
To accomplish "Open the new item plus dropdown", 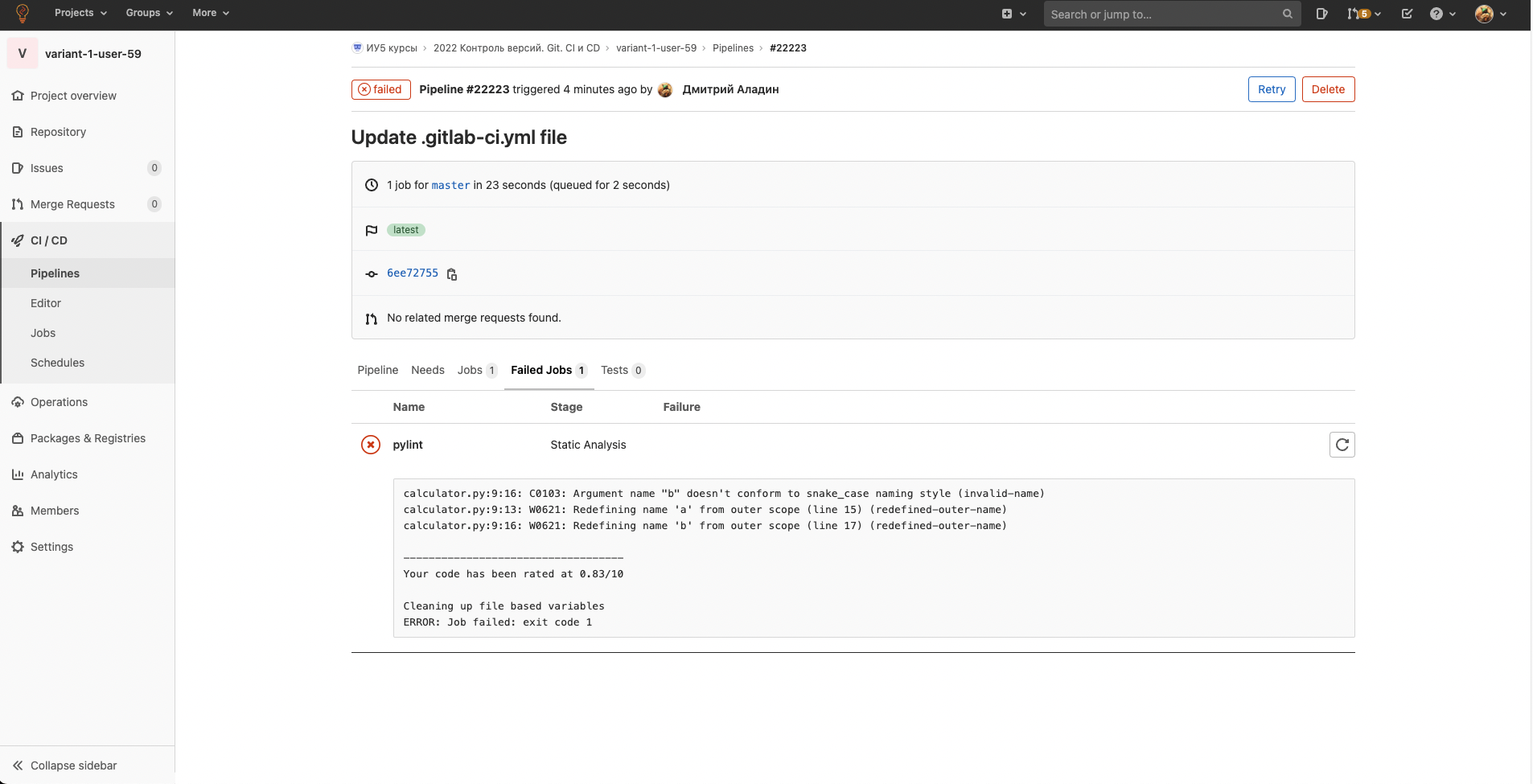I will tap(1013, 14).
